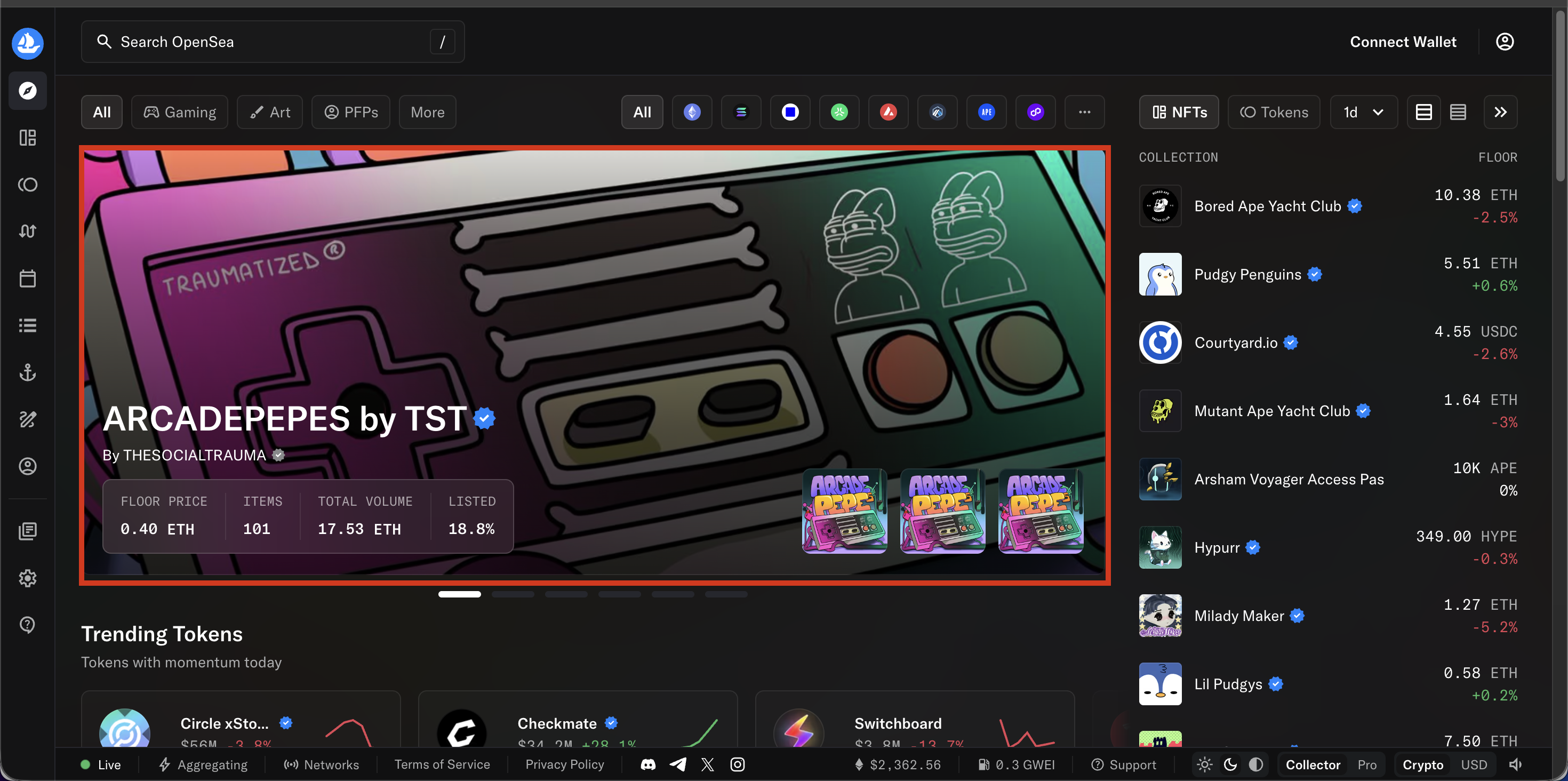Switch to the comfortable table view
The image size is (1568, 781).
click(1424, 112)
